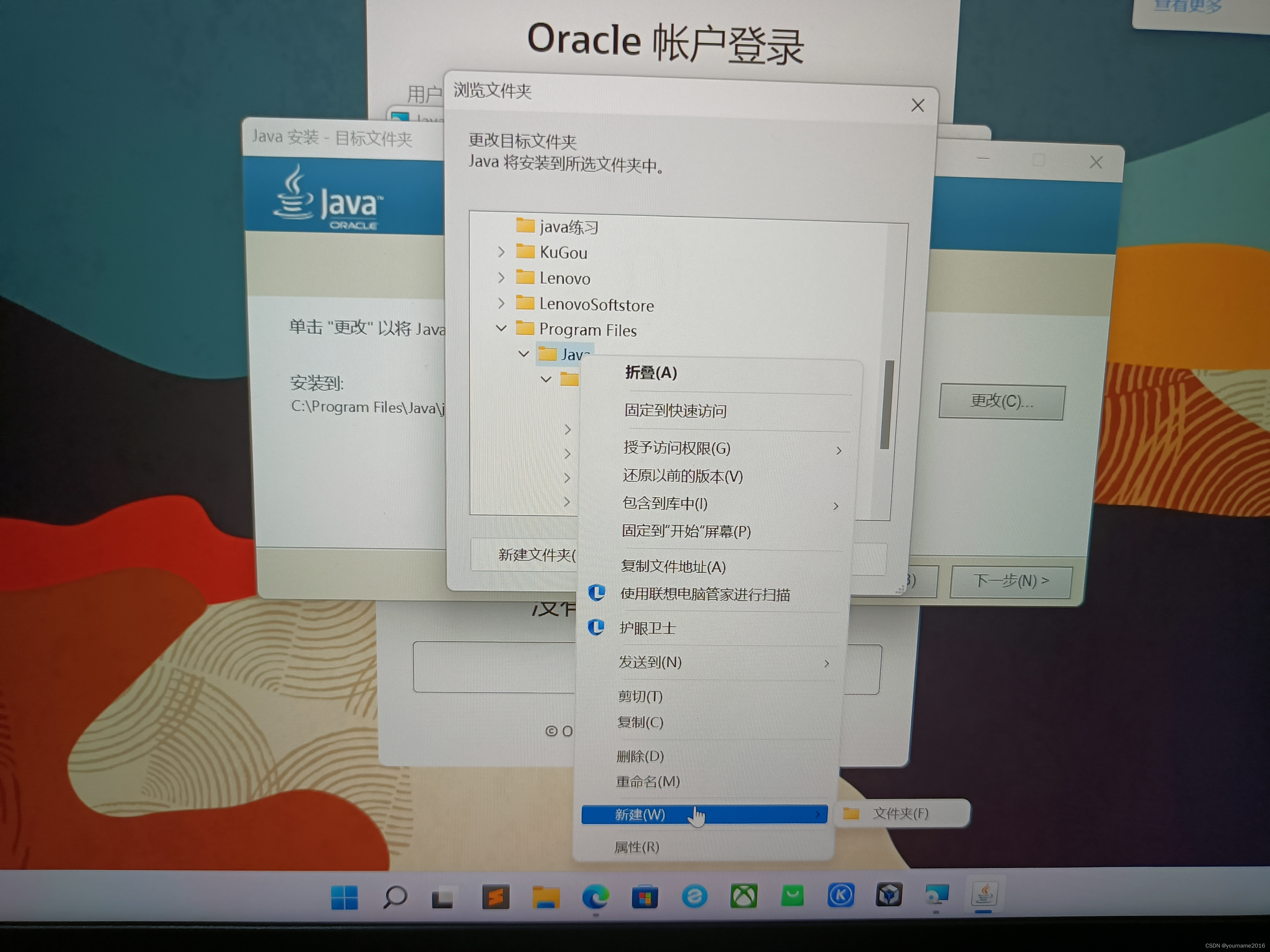Click Lenovo scan shield icon in context menu
The width and height of the screenshot is (1270, 952).
tap(597, 592)
